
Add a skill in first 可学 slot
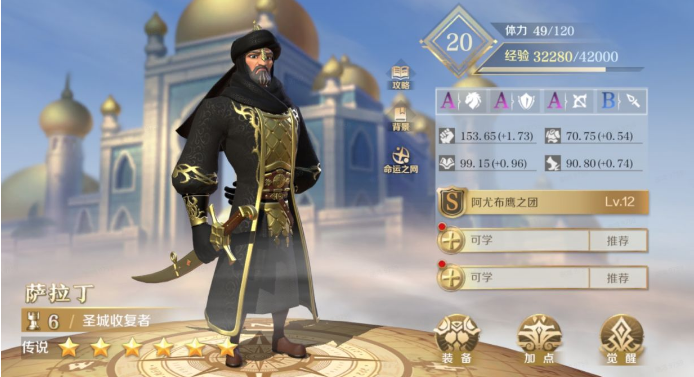coord(513,241)
